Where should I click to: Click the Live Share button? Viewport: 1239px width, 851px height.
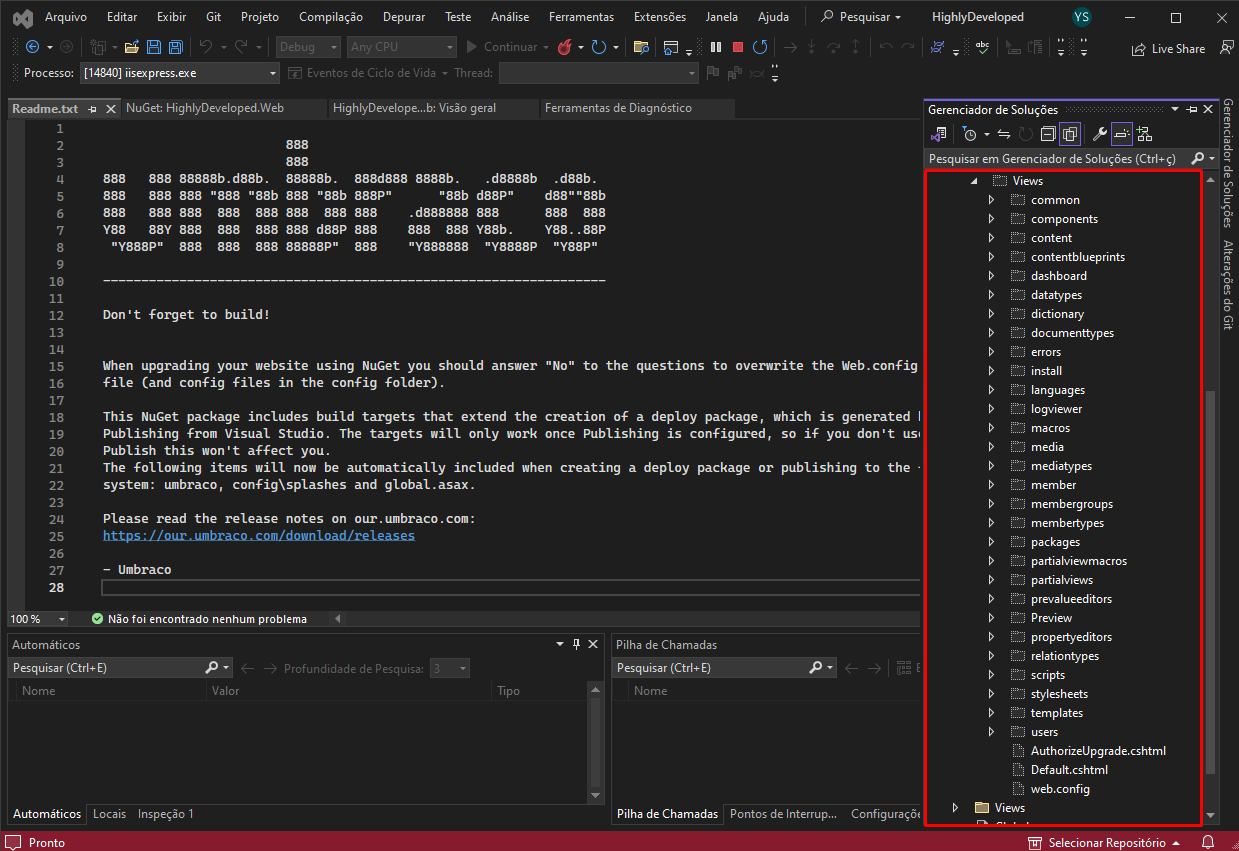(x=1168, y=48)
